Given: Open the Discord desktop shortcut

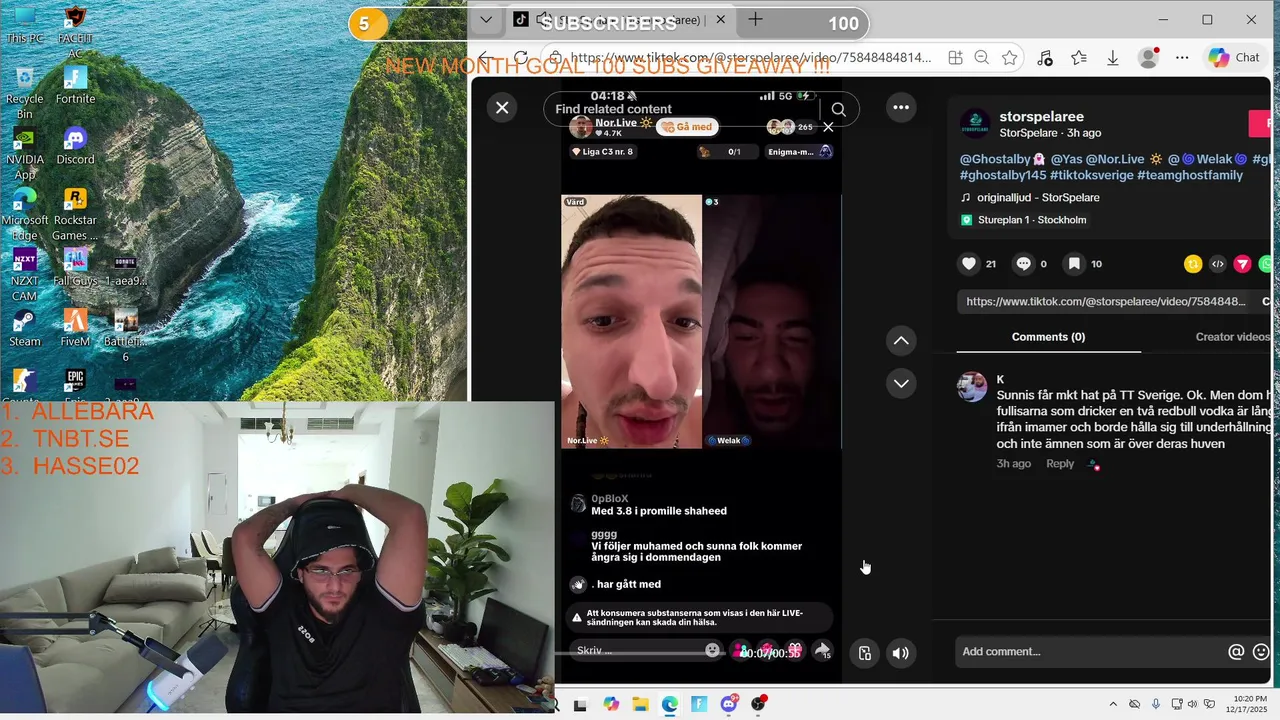Looking at the screenshot, I should point(76,146).
